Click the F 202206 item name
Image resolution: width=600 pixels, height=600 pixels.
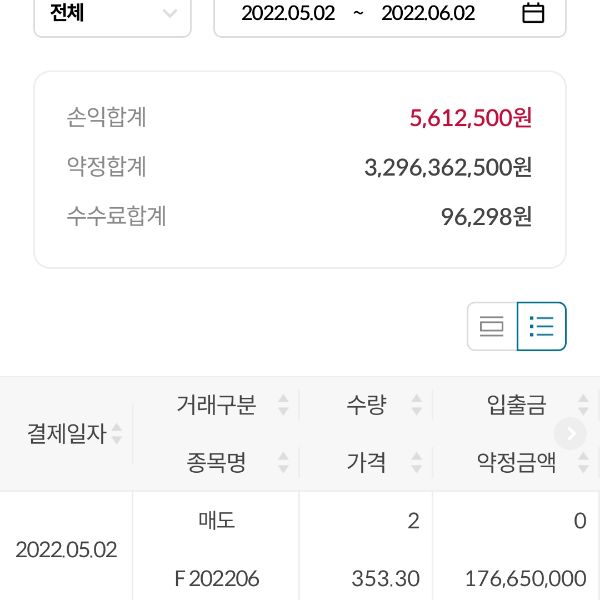point(216,578)
